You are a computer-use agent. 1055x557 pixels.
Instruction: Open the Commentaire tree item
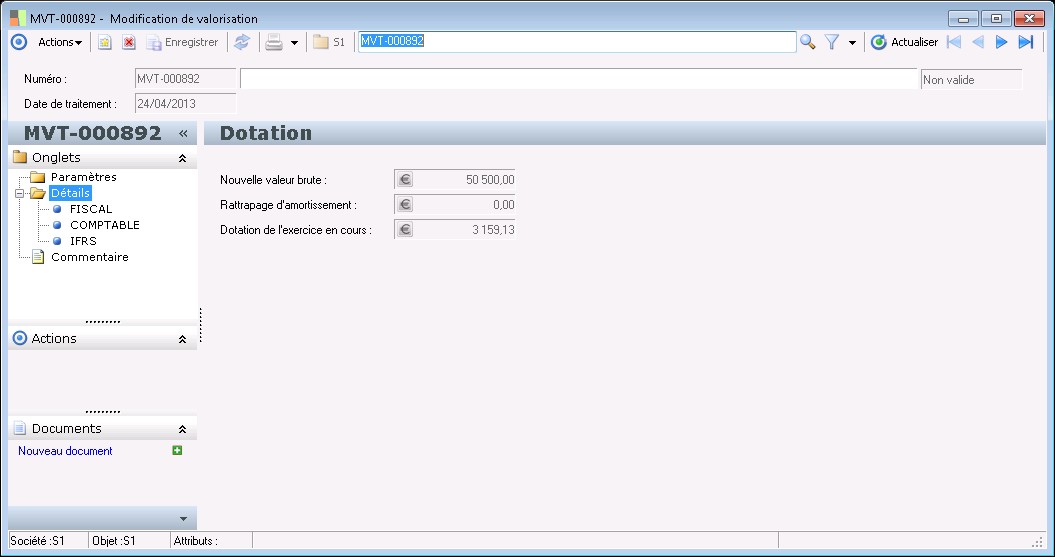click(89, 257)
